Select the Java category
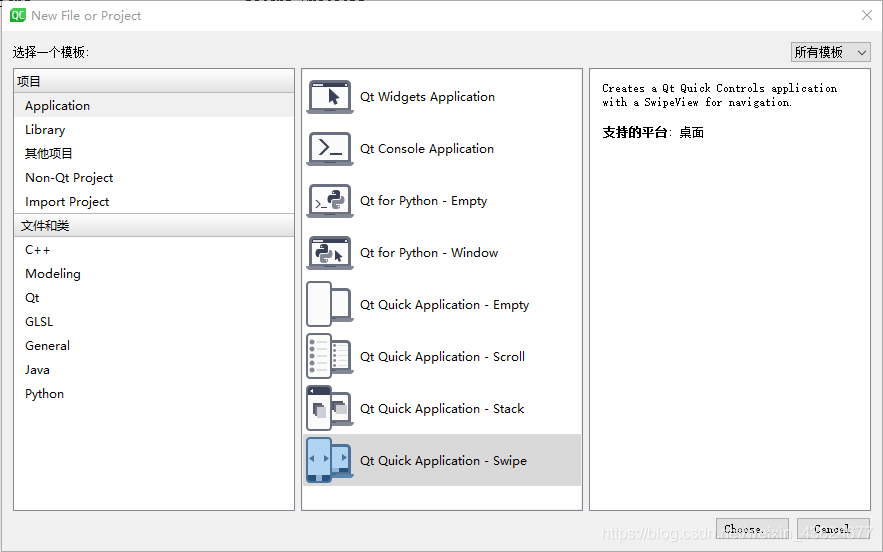Viewport: 883px width, 552px height. click(x=154, y=370)
